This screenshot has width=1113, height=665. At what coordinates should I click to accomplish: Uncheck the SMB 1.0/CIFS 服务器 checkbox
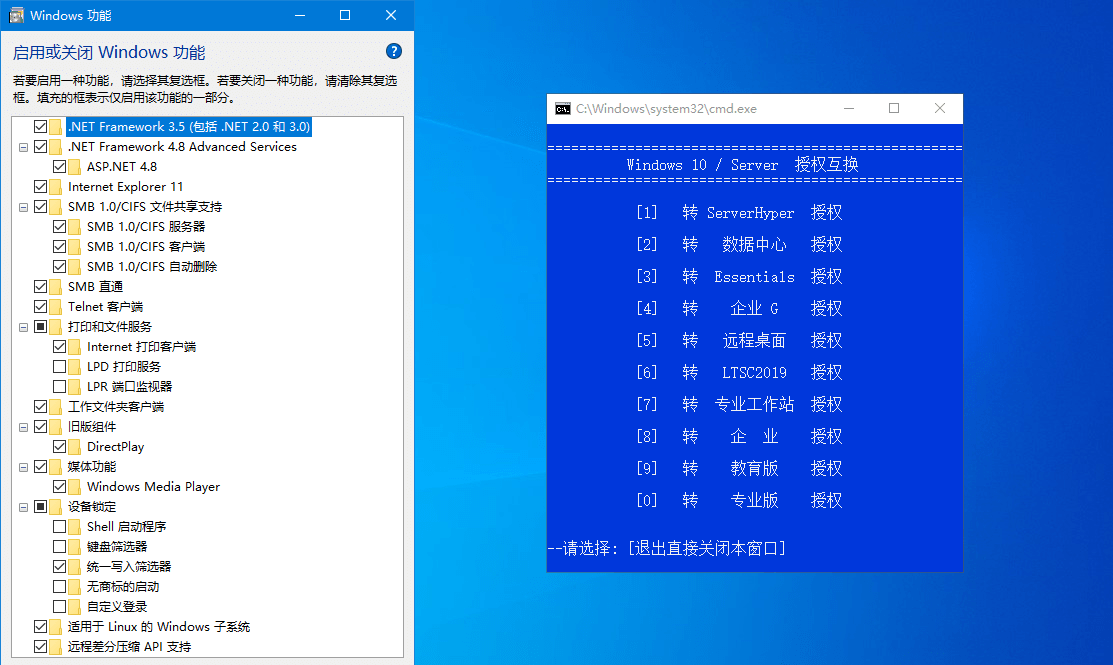pos(58,226)
